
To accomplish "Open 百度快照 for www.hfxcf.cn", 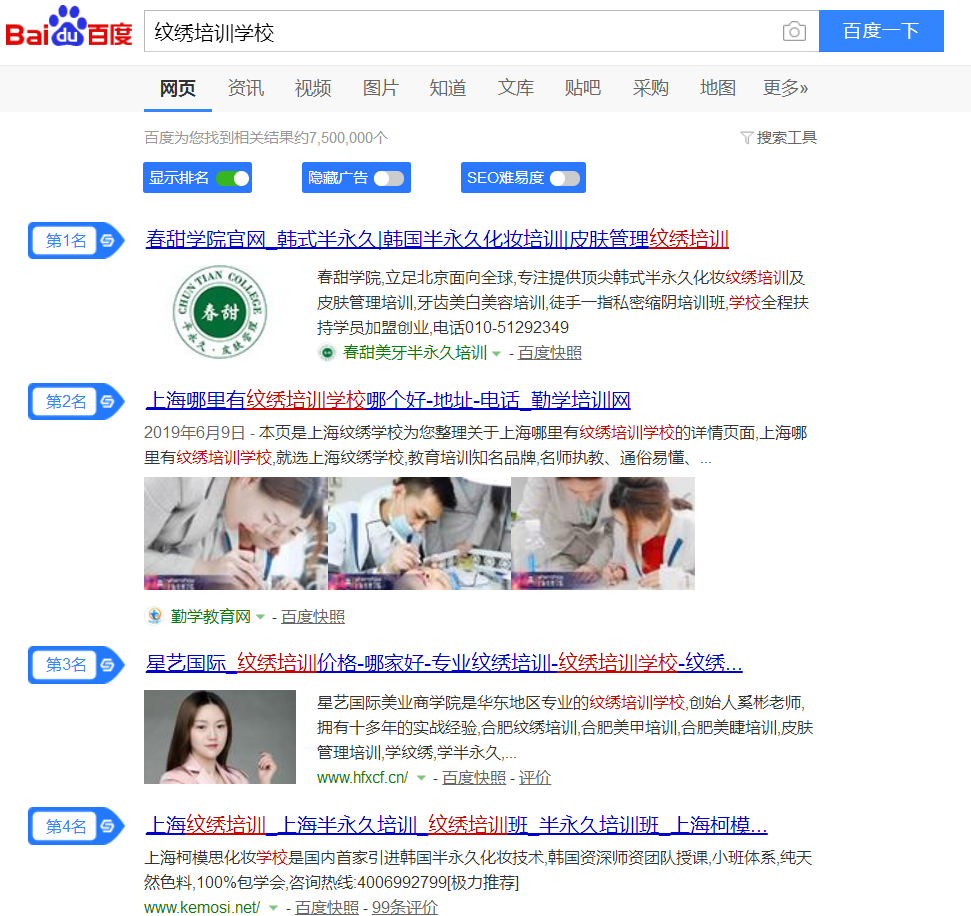I will pos(474,778).
